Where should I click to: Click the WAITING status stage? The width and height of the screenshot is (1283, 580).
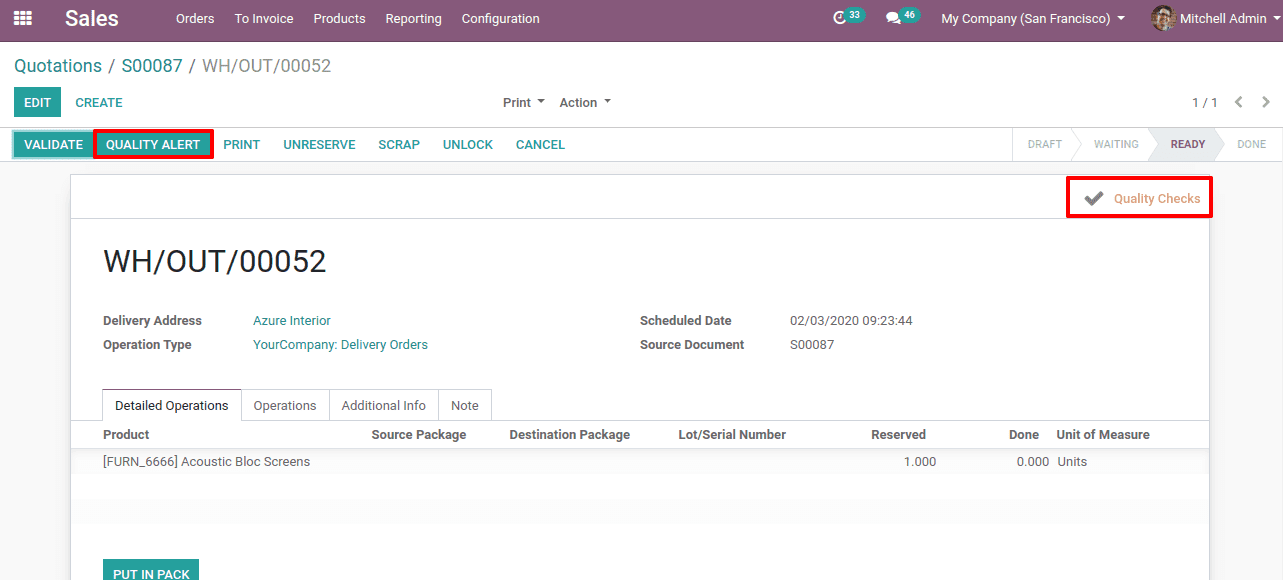[1116, 145]
